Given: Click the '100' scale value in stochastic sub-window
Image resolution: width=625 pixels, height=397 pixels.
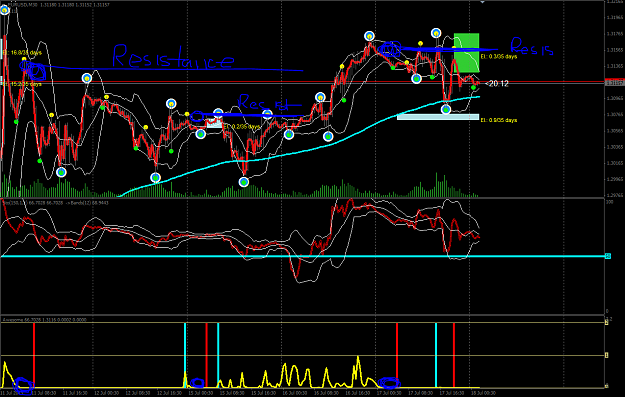Looking at the screenshot, I should coord(609,203).
